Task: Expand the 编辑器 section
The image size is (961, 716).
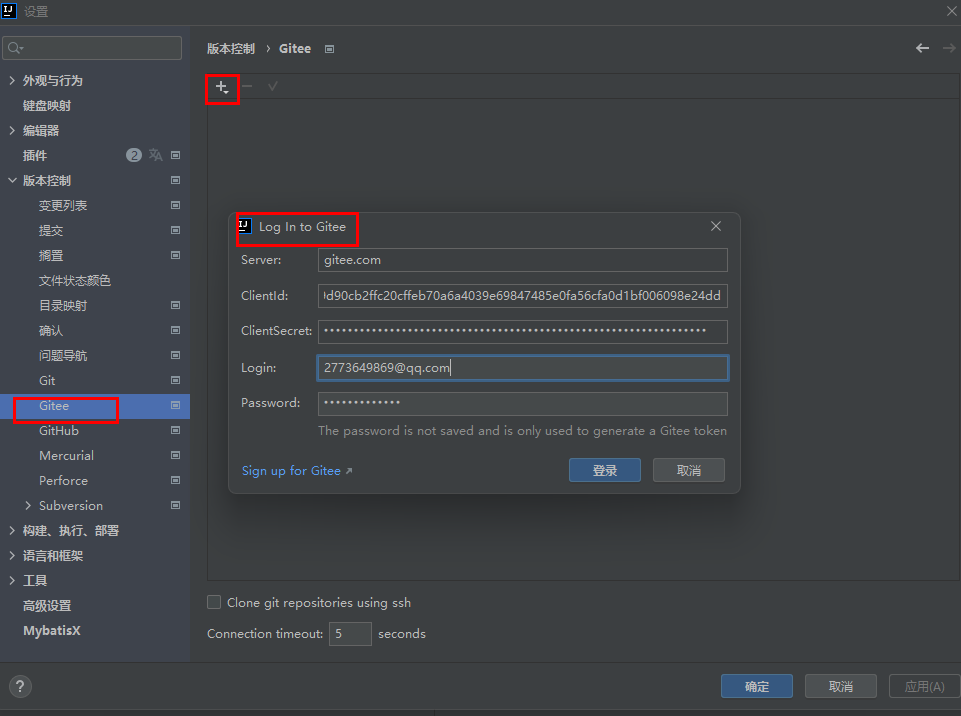Action: (12, 131)
